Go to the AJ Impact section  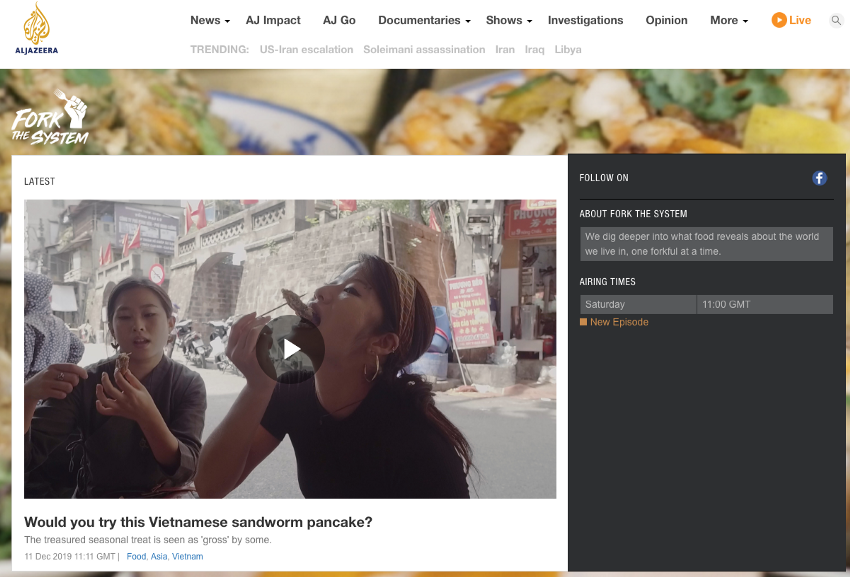pos(273,20)
